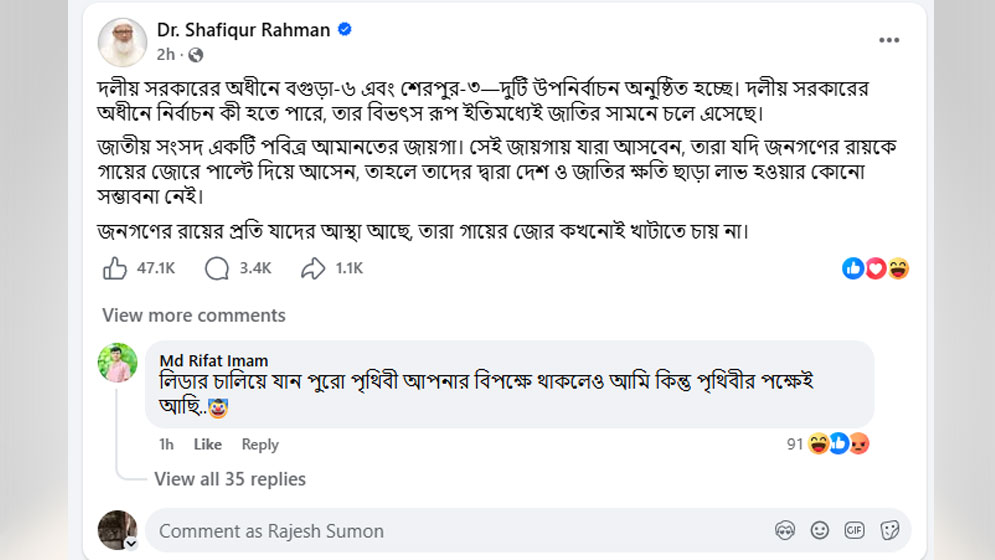
Task: Open Md Rifat Imam's profile link
Action: click(213, 360)
